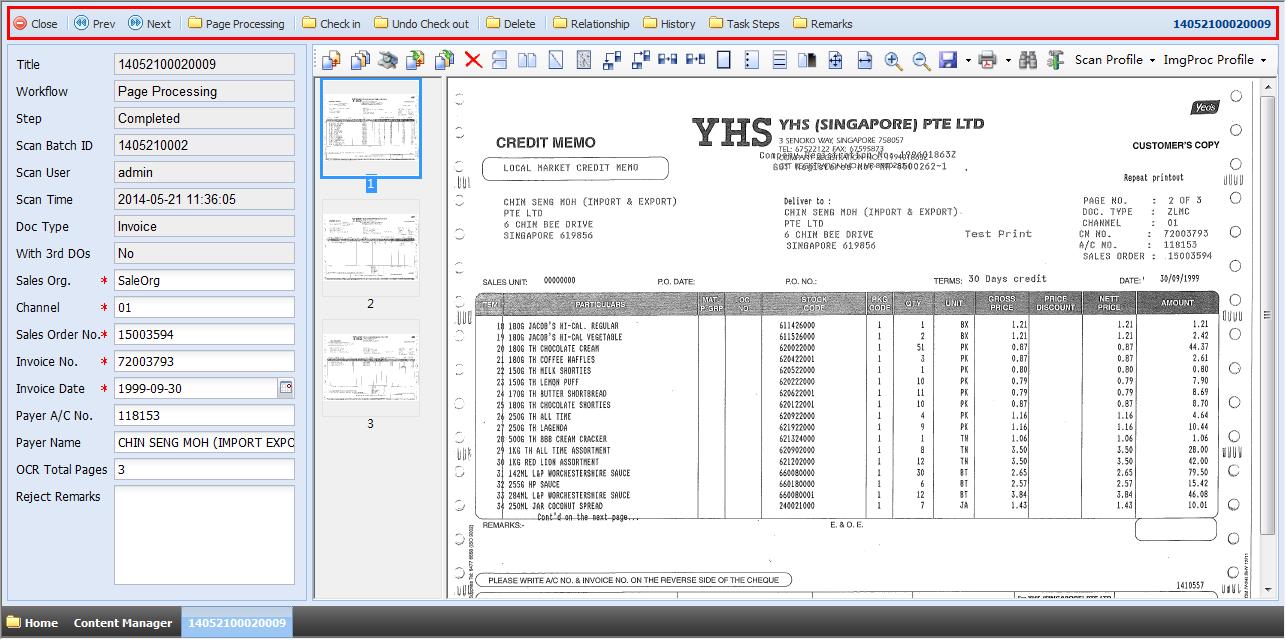Click the With 3rd DOs value No
Image resolution: width=1286 pixels, height=640 pixels.
204,253
